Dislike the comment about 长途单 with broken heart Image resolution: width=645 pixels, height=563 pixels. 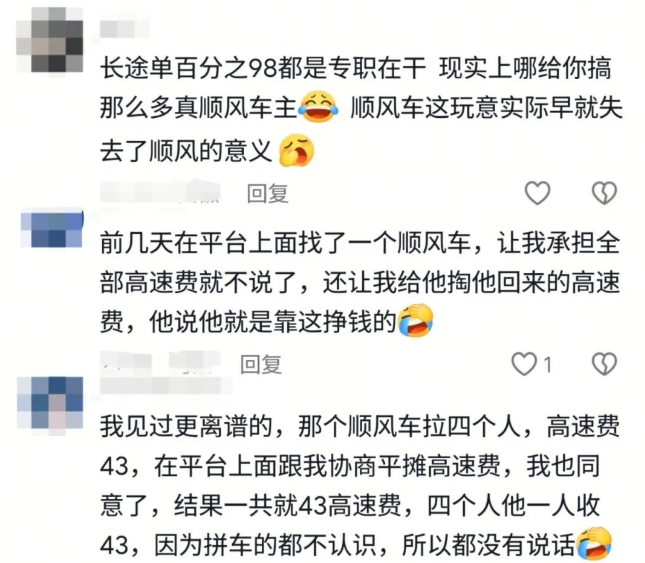point(604,193)
